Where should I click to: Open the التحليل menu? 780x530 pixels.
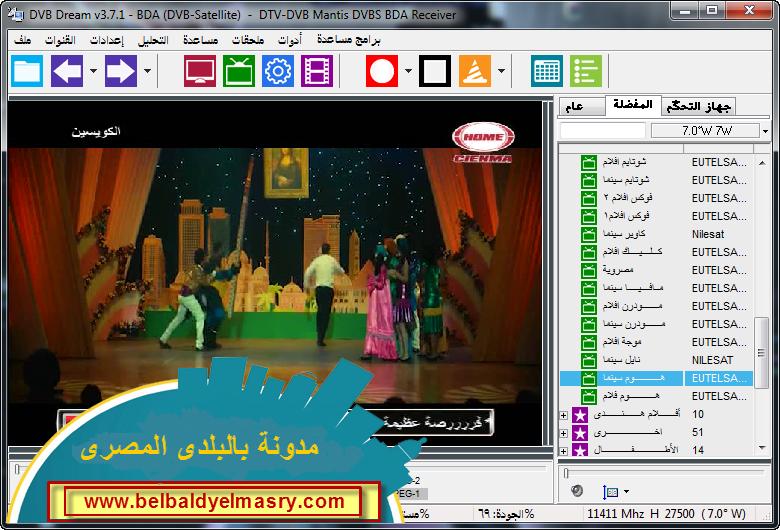click(153, 40)
